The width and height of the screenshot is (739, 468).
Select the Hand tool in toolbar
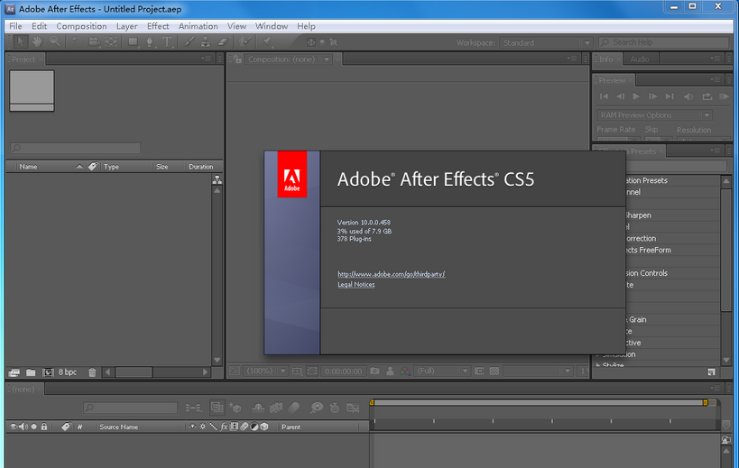pos(38,42)
